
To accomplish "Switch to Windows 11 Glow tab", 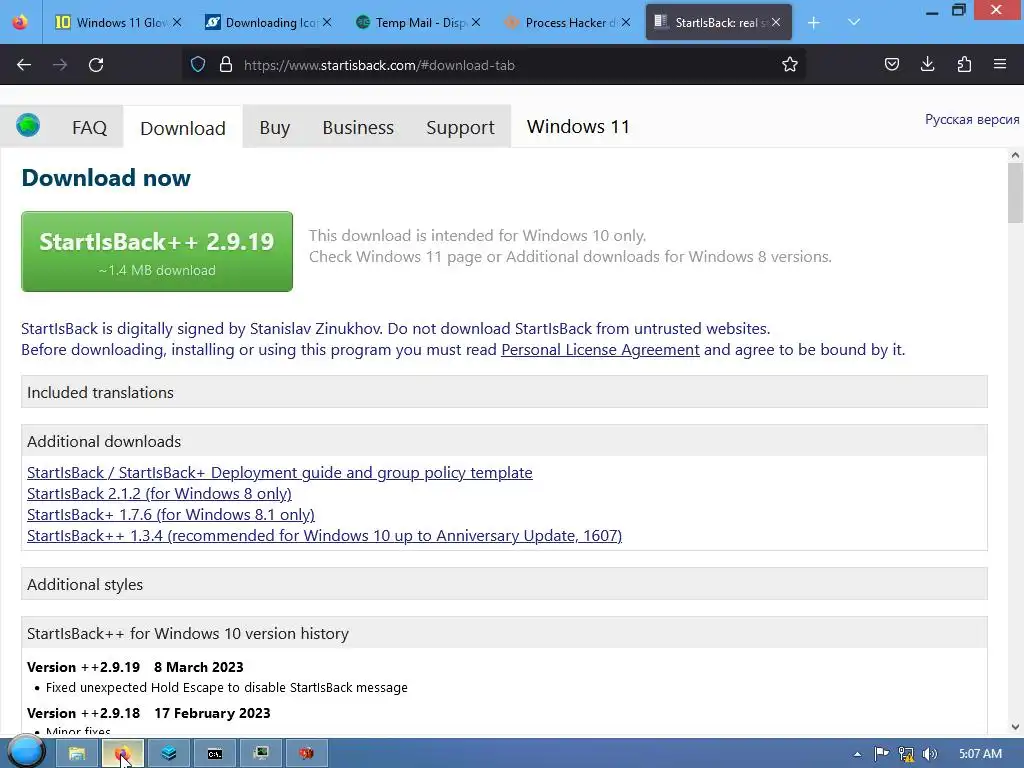I will pyautogui.click(x=112, y=22).
